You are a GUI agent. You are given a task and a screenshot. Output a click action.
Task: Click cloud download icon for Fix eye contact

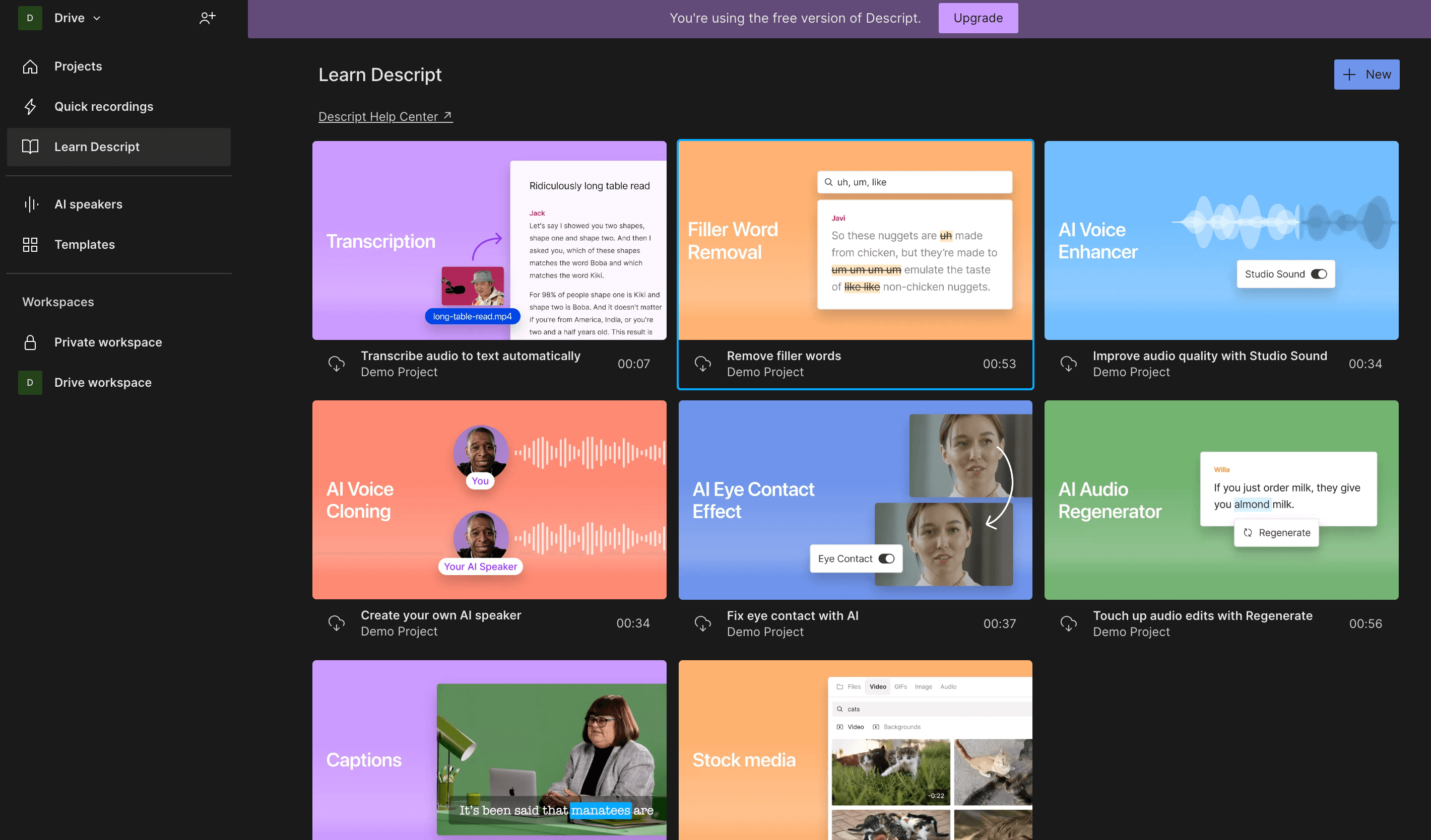tap(702, 624)
